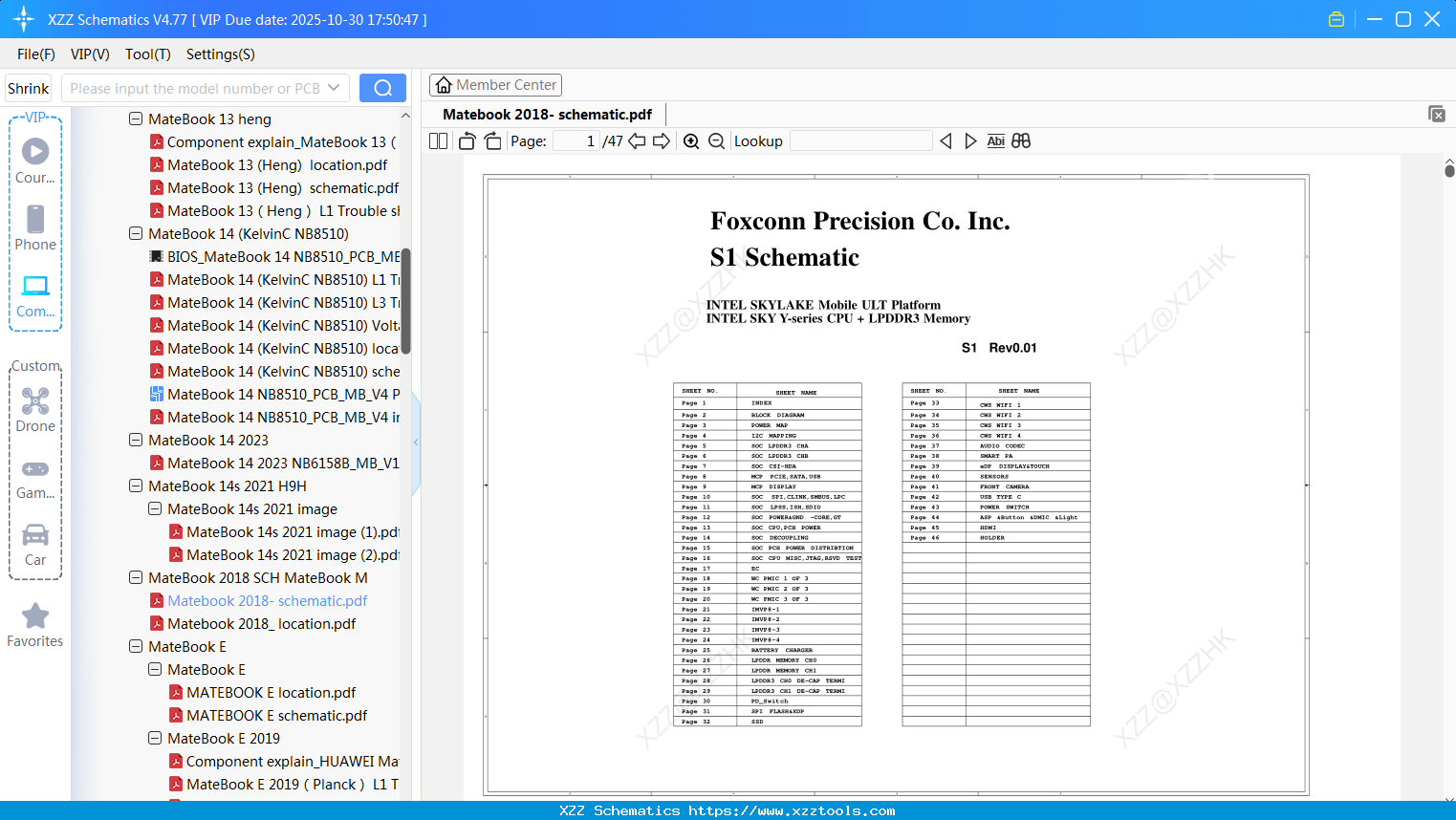Image resolution: width=1456 pixels, height=820 pixels.
Task: Click the chip icon of BIOS_MateBook 14 file
Action: click(157, 257)
